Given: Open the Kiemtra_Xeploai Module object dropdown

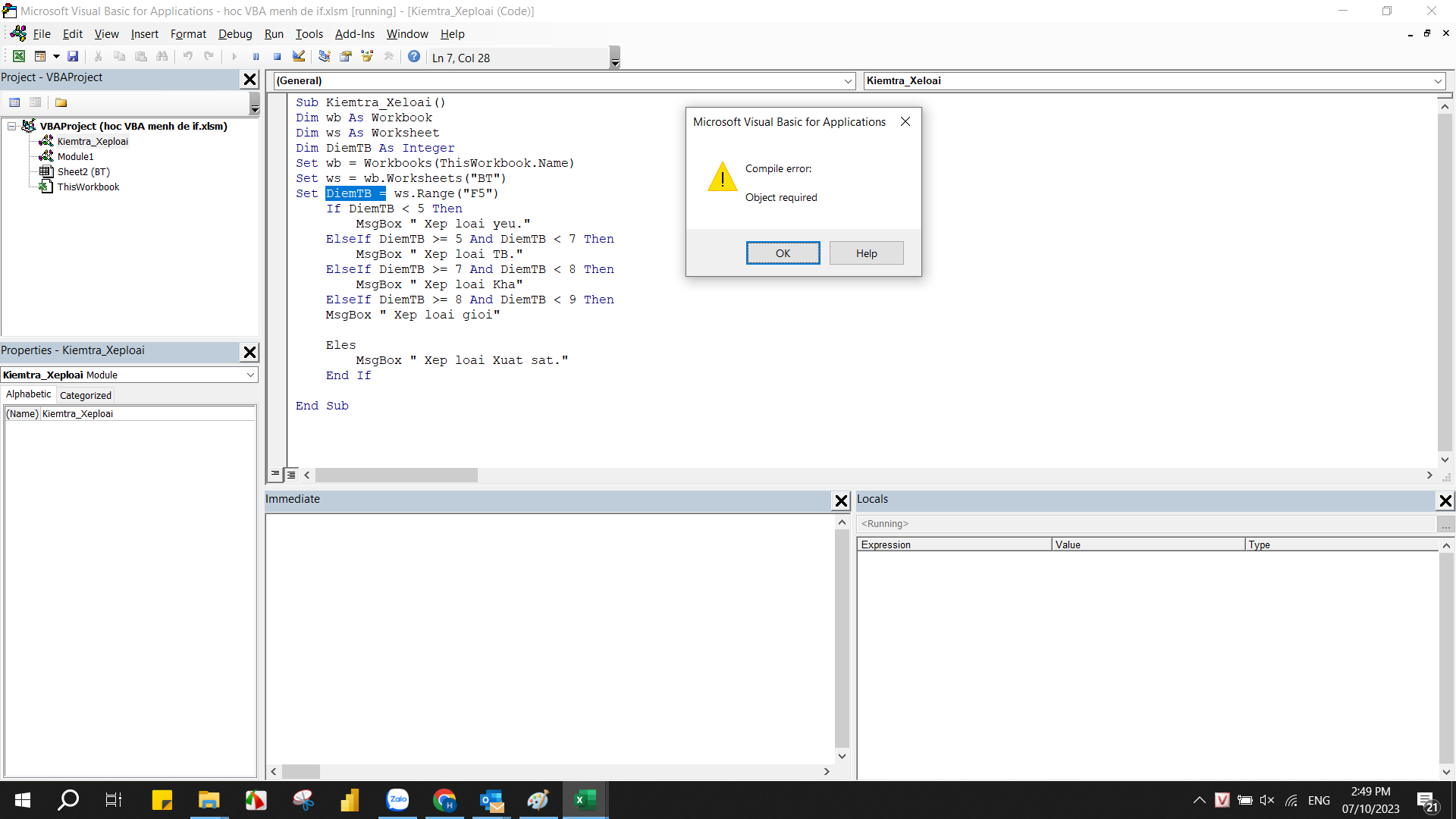Looking at the screenshot, I should [250, 375].
